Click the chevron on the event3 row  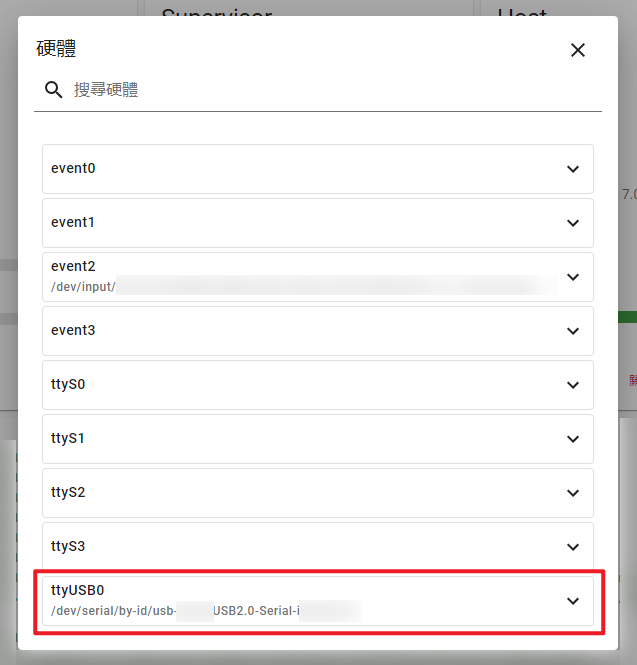(x=573, y=331)
